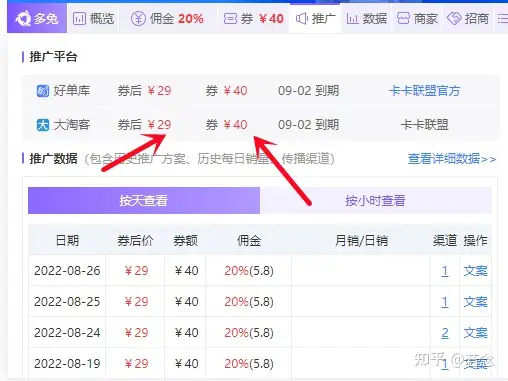This screenshot has width=508, height=381.
Task: Click ¥40 coupon in 2022-08-24 row
Action: point(186,333)
